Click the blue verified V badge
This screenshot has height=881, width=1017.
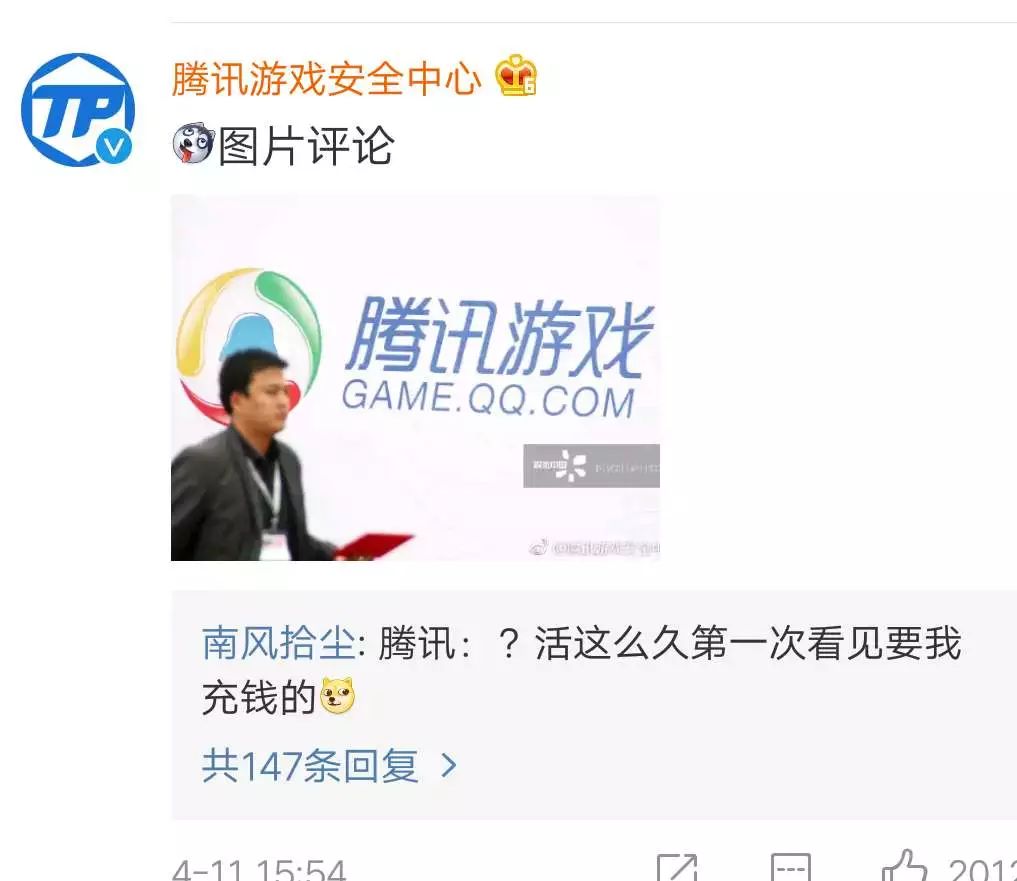114,147
